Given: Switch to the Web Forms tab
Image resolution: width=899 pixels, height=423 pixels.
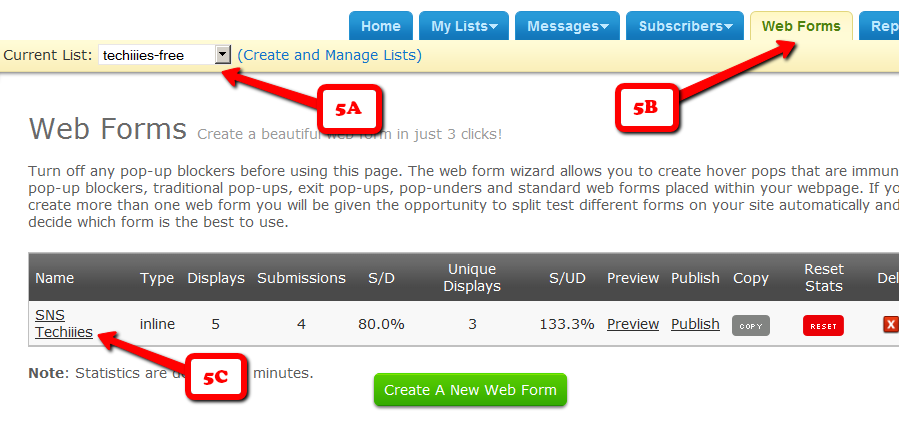Looking at the screenshot, I should click(801, 26).
